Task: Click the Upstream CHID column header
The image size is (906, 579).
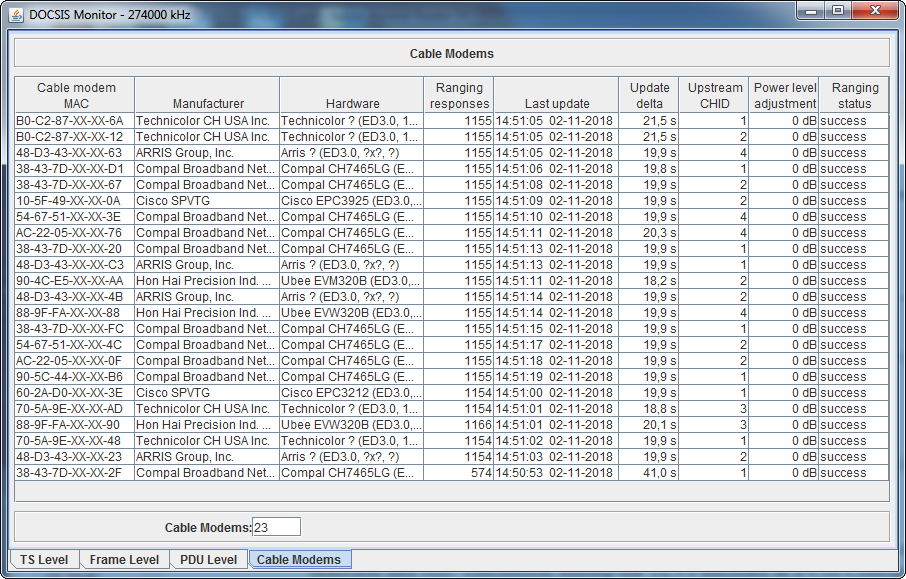Action: [714, 95]
